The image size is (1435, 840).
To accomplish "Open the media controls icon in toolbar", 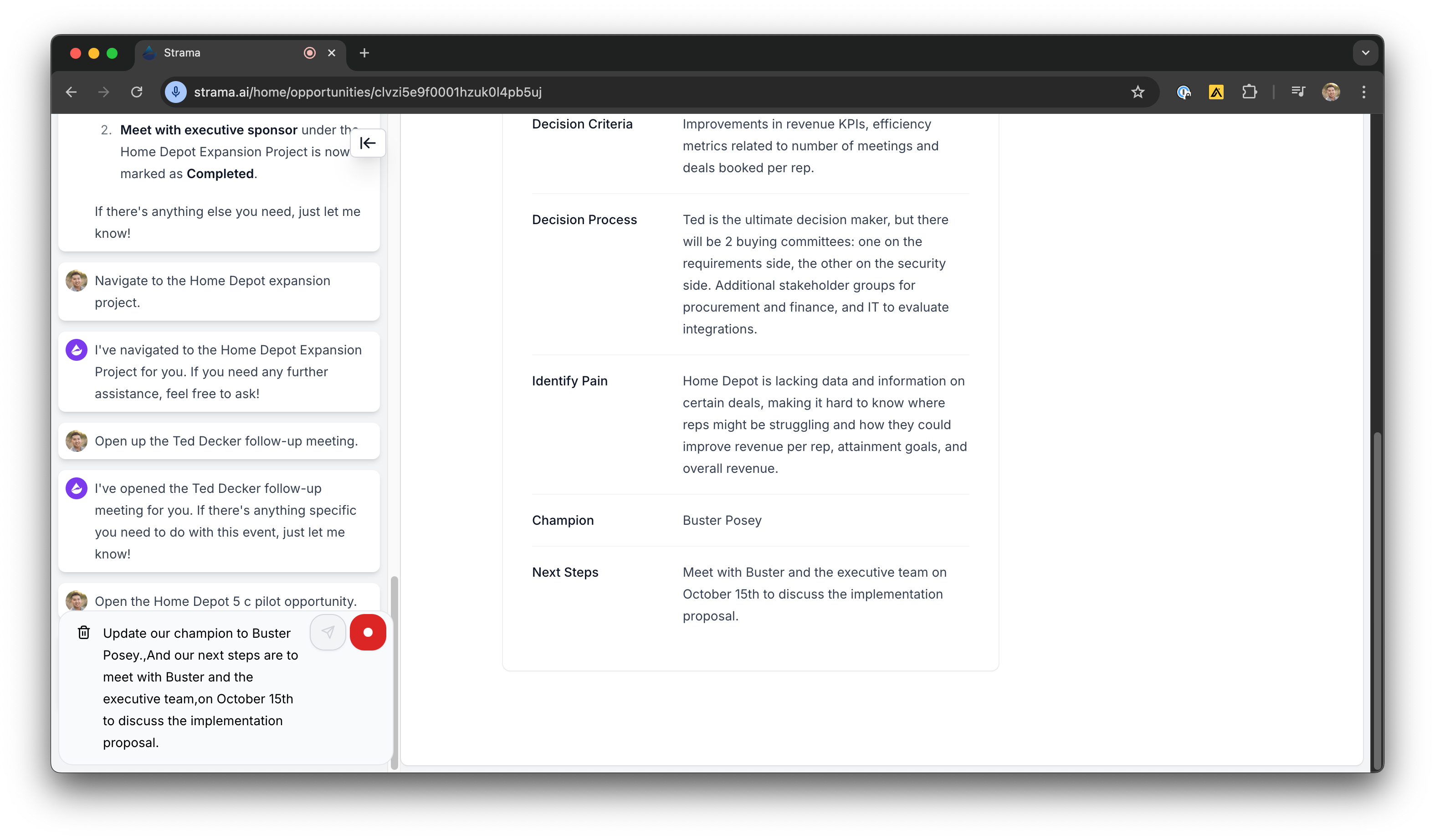I will [x=1298, y=92].
